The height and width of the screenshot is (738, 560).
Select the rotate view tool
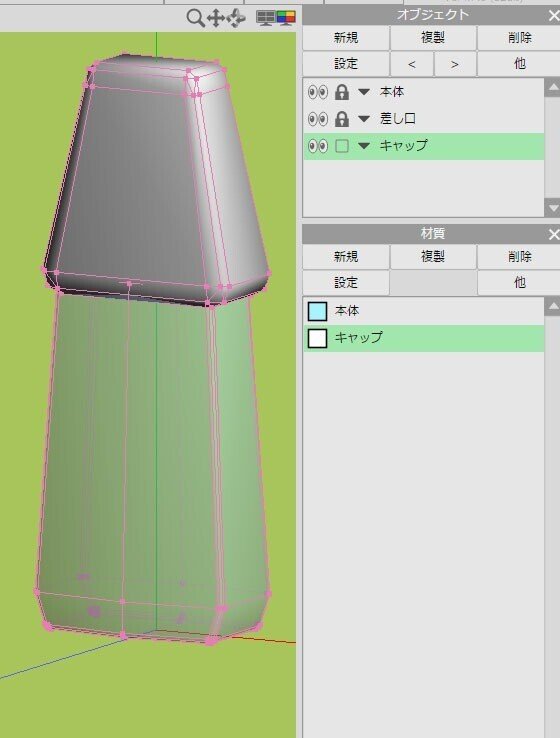(x=236, y=18)
